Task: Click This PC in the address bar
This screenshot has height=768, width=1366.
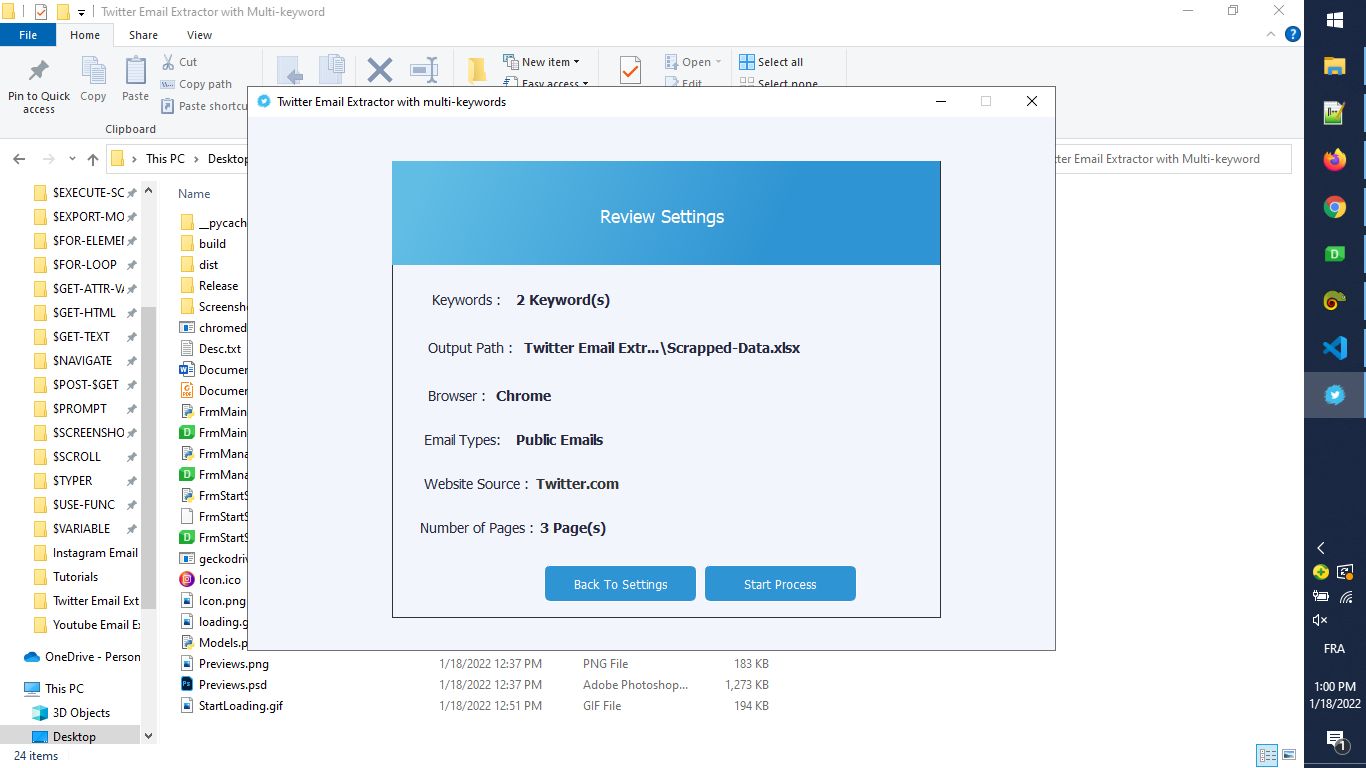Action: pyautogui.click(x=165, y=159)
